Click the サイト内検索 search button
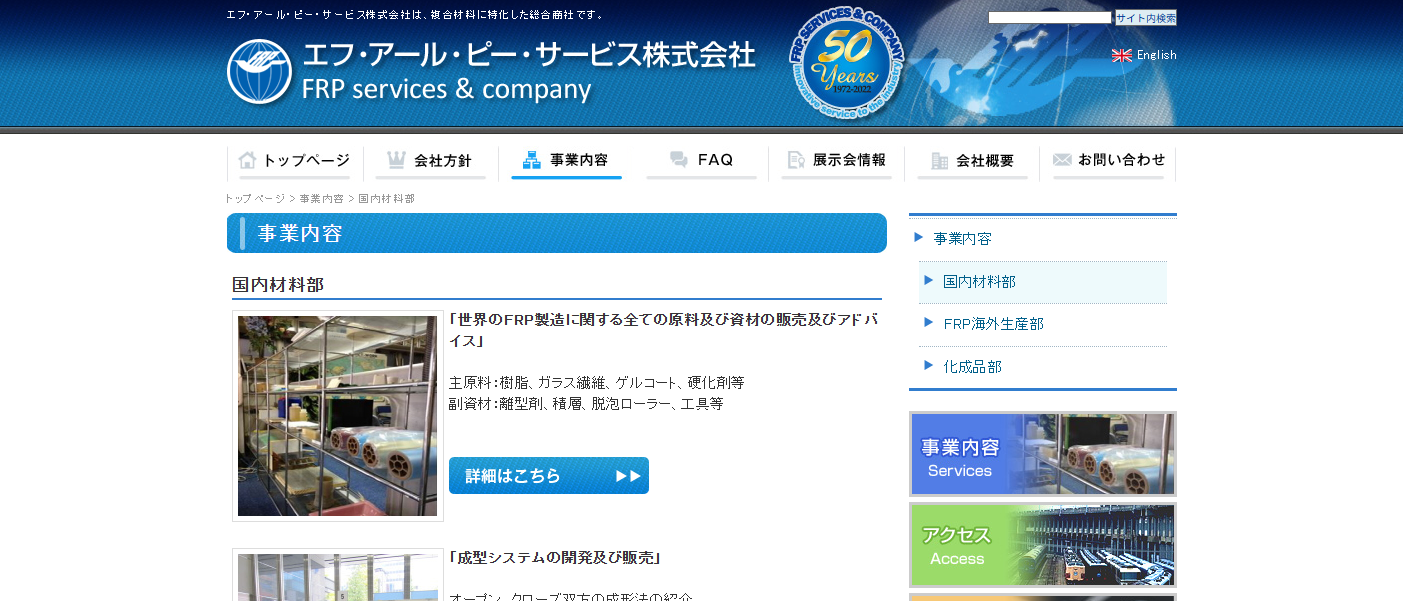The width and height of the screenshot is (1403, 601). [1146, 17]
